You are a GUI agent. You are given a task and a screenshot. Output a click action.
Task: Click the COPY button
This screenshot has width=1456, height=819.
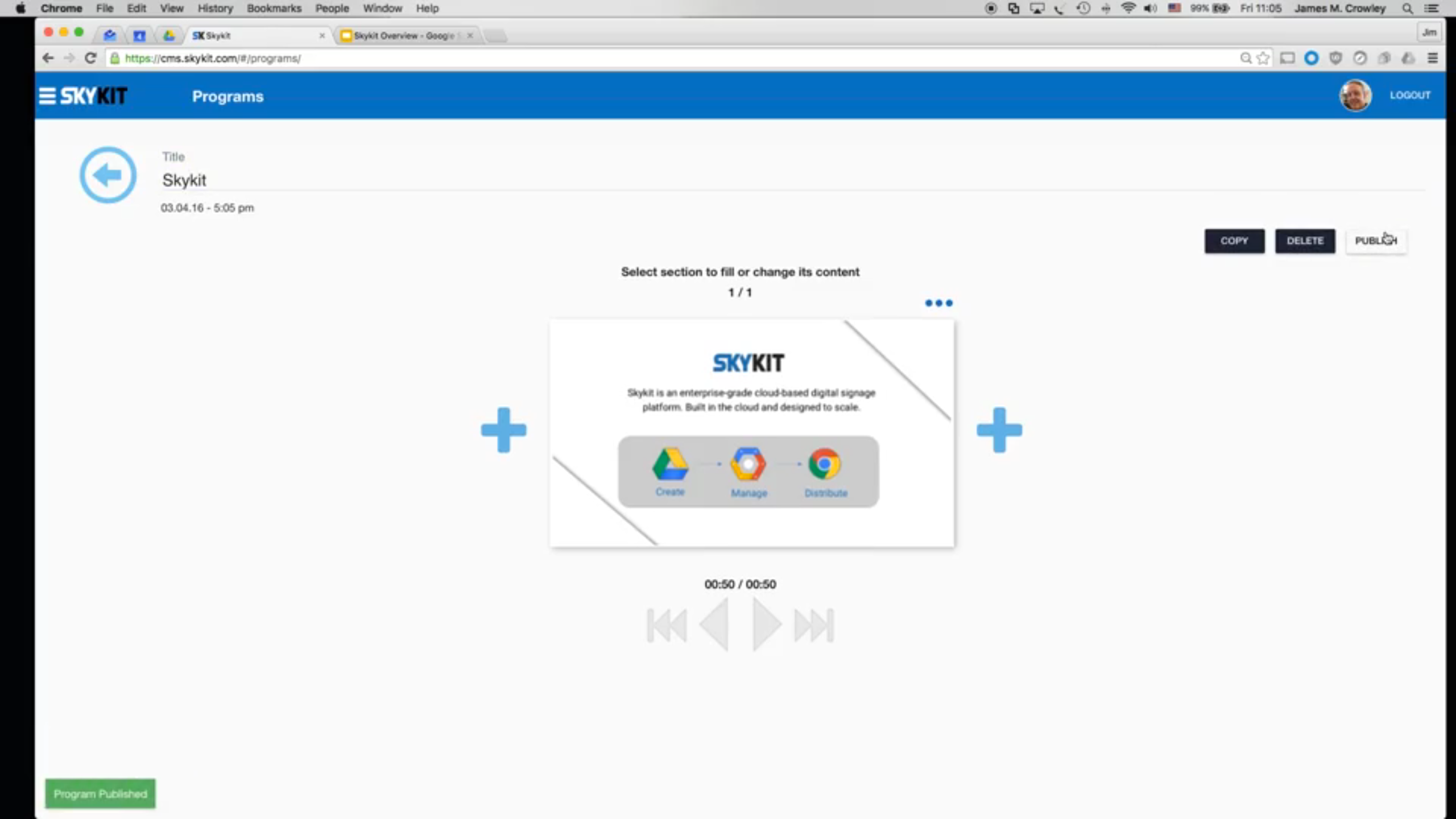pos(1234,241)
